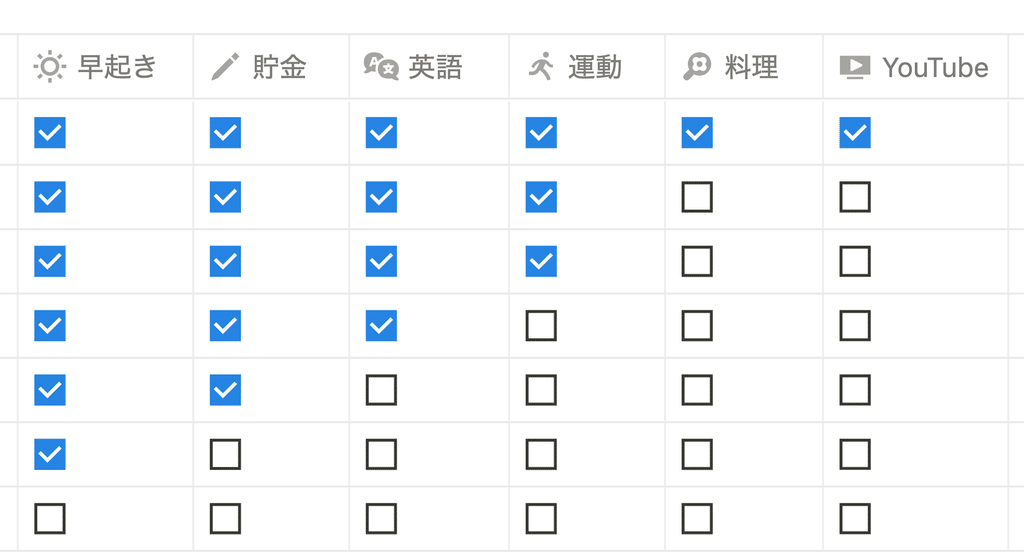The width and height of the screenshot is (1024, 552).
Task: Click the running person icon beside 運動
Action: (541, 67)
